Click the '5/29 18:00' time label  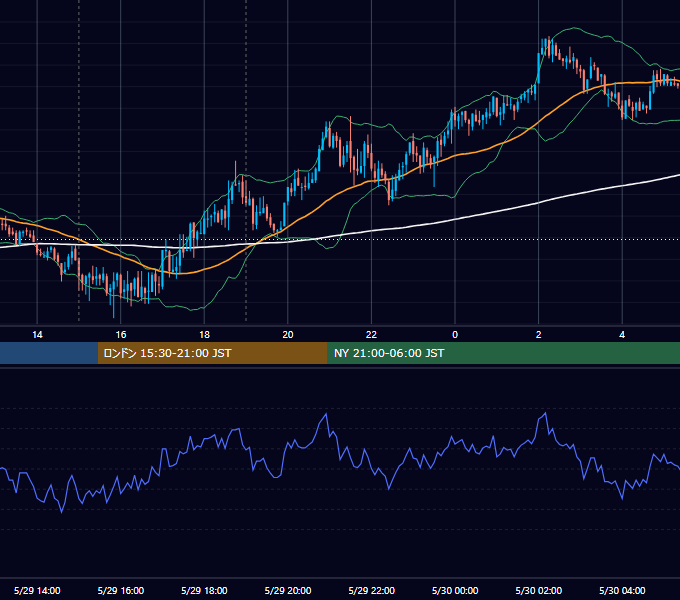(204, 590)
